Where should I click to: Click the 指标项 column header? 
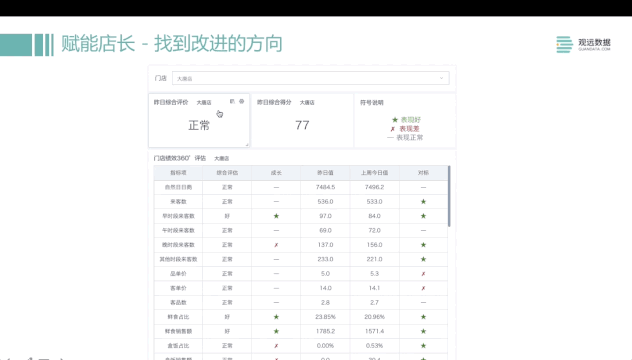[x=178, y=173]
